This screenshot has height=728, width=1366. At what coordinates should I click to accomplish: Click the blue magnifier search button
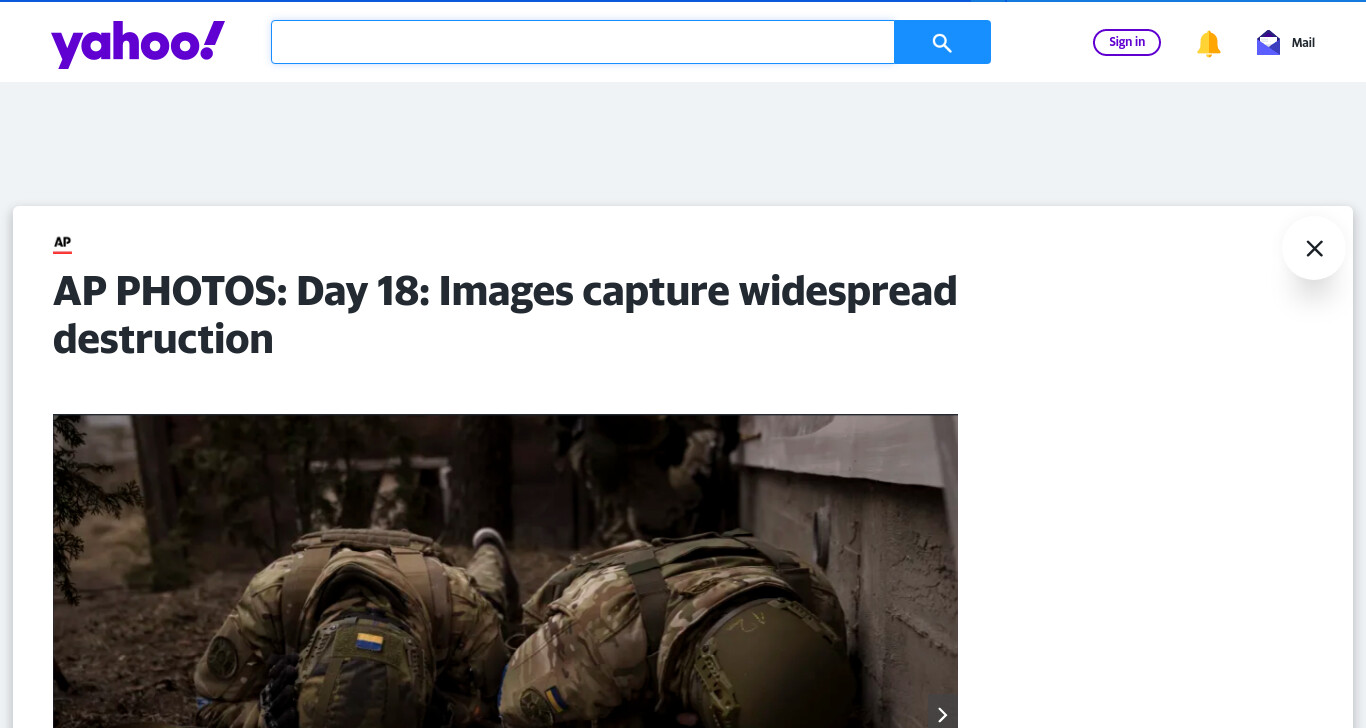[x=942, y=42]
